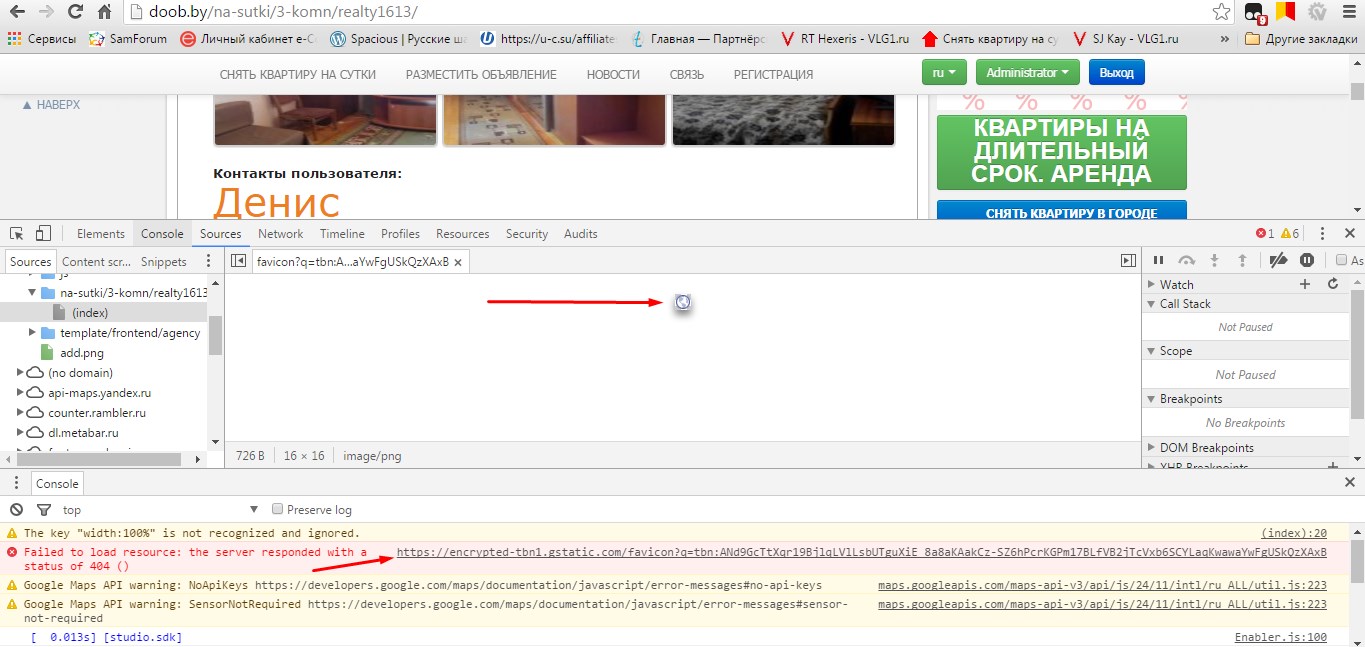Select the (index) file in navigator tree
This screenshot has width=1365, height=647.
[x=90, y=313]
